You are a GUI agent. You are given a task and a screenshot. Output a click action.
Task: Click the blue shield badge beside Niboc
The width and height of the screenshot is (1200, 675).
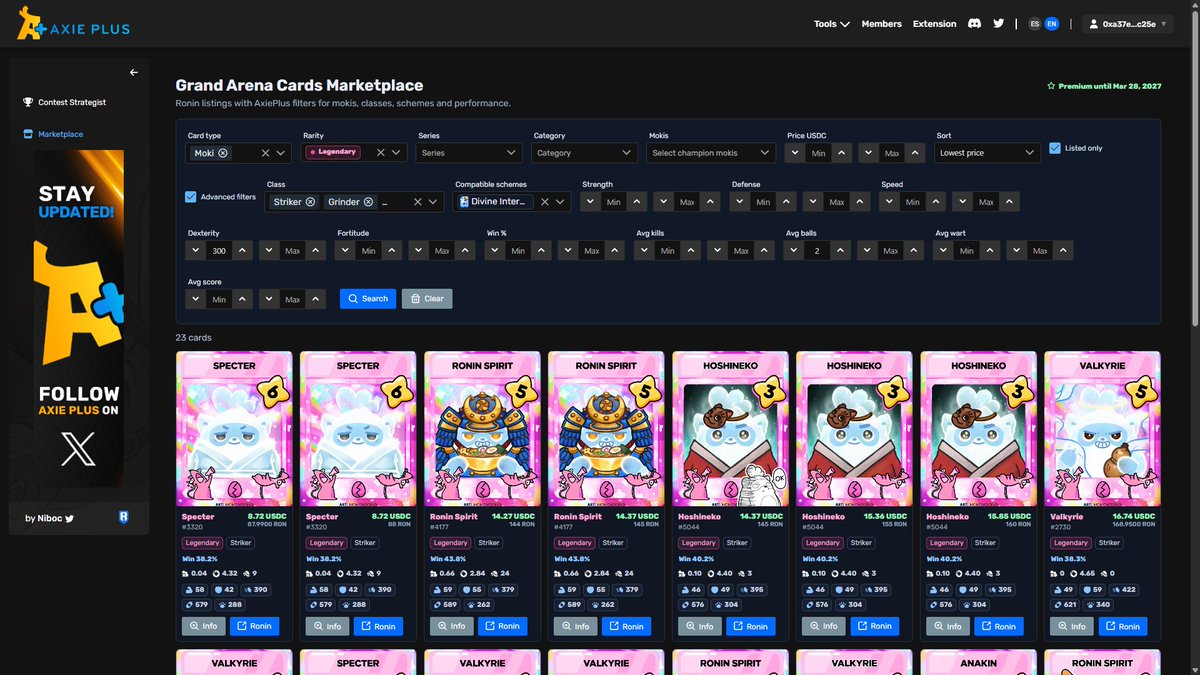pyautogui.click(x=122, y=517)
